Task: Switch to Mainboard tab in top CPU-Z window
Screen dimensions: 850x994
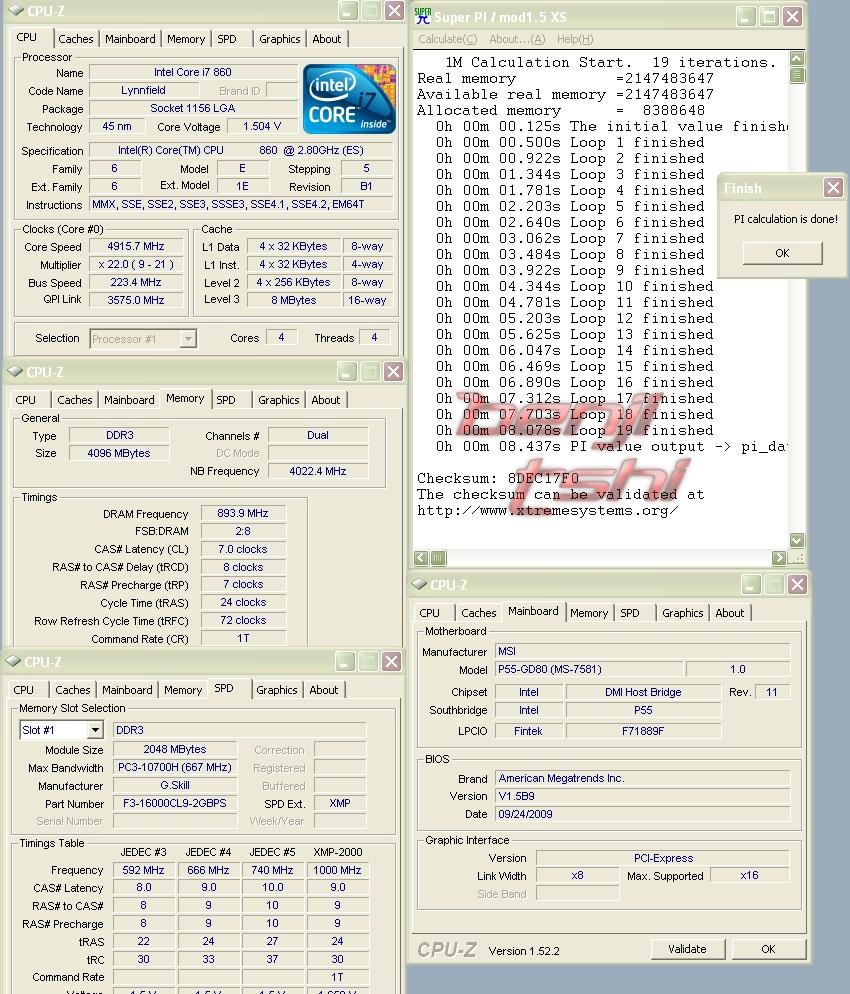Action: click(x=130, y=39)
